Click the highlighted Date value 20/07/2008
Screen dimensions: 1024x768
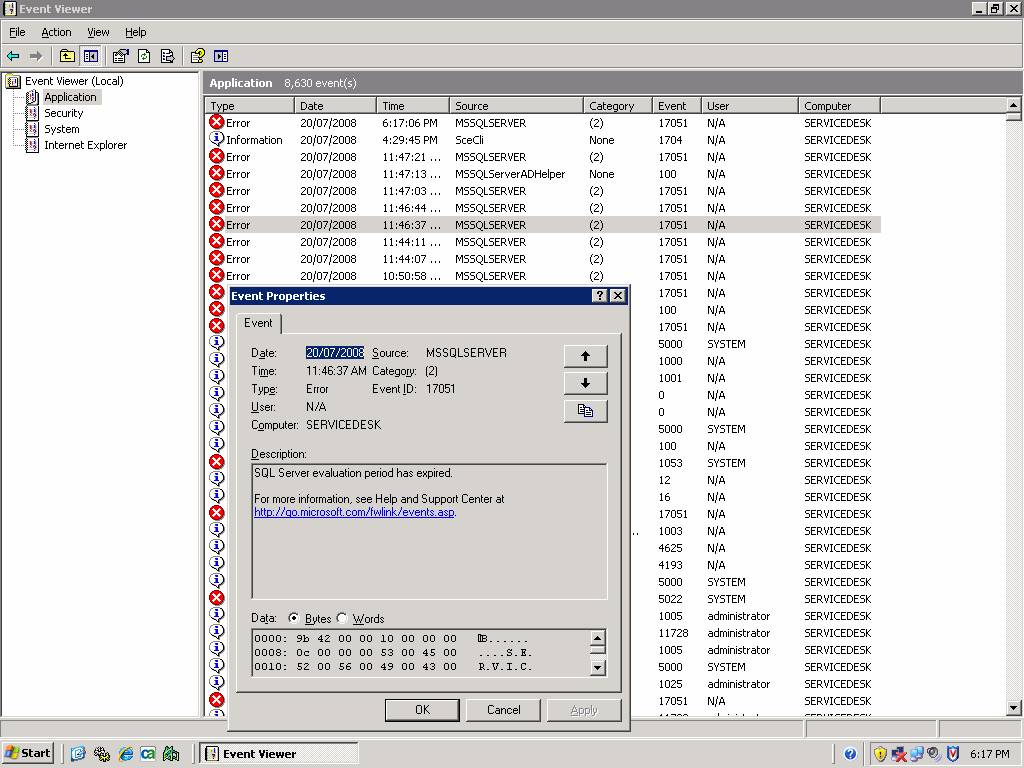point(334,353)
